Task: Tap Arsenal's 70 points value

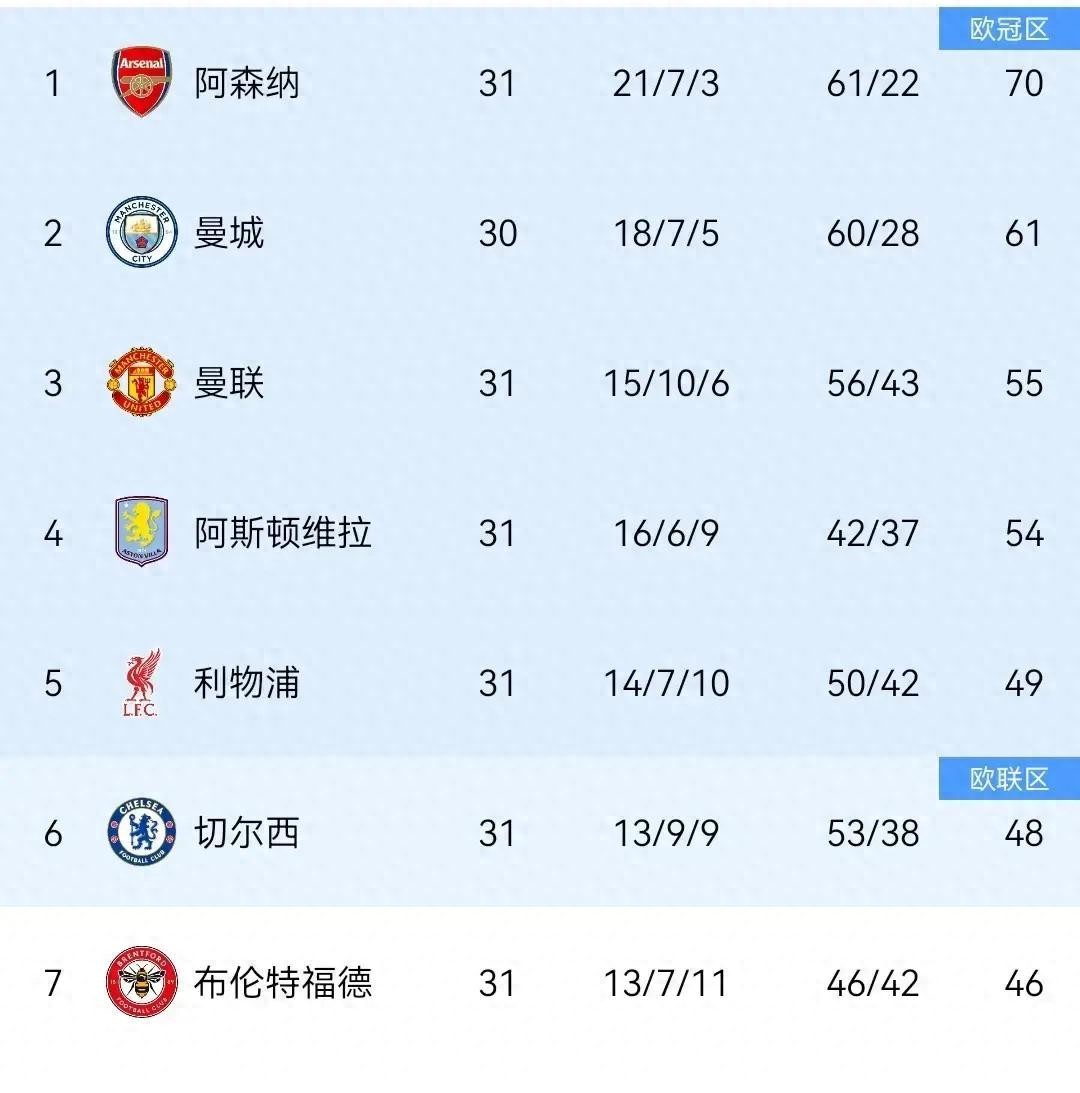Action: [x=1024, y=83]
